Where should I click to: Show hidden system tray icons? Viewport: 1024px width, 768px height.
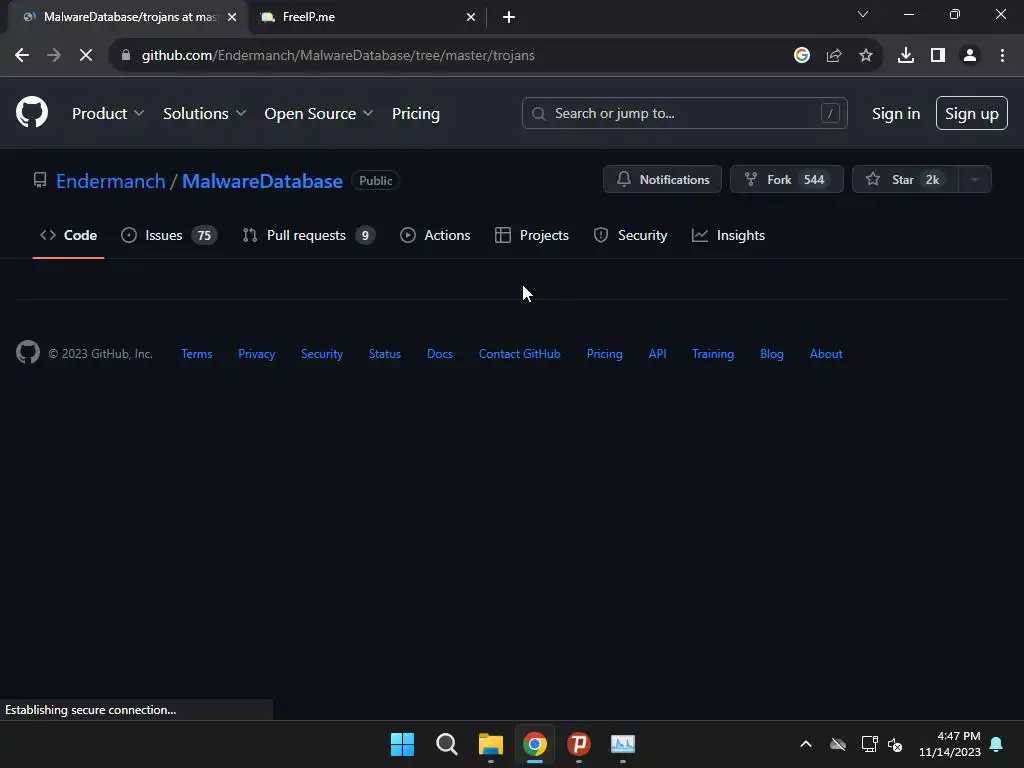point(806,744)
